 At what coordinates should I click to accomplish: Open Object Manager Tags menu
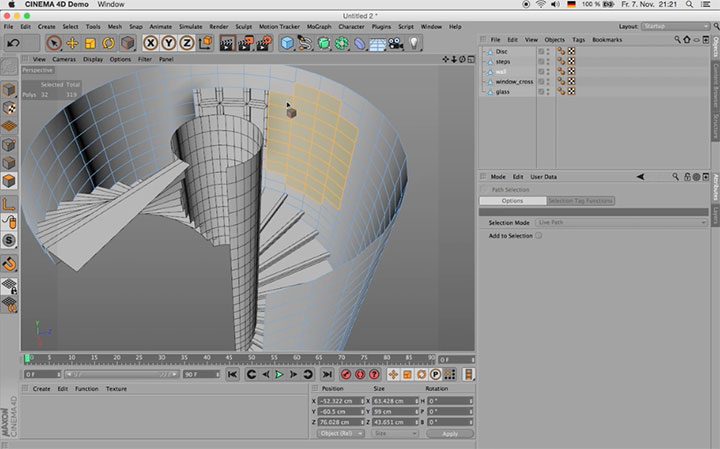(x=579, y=40)
